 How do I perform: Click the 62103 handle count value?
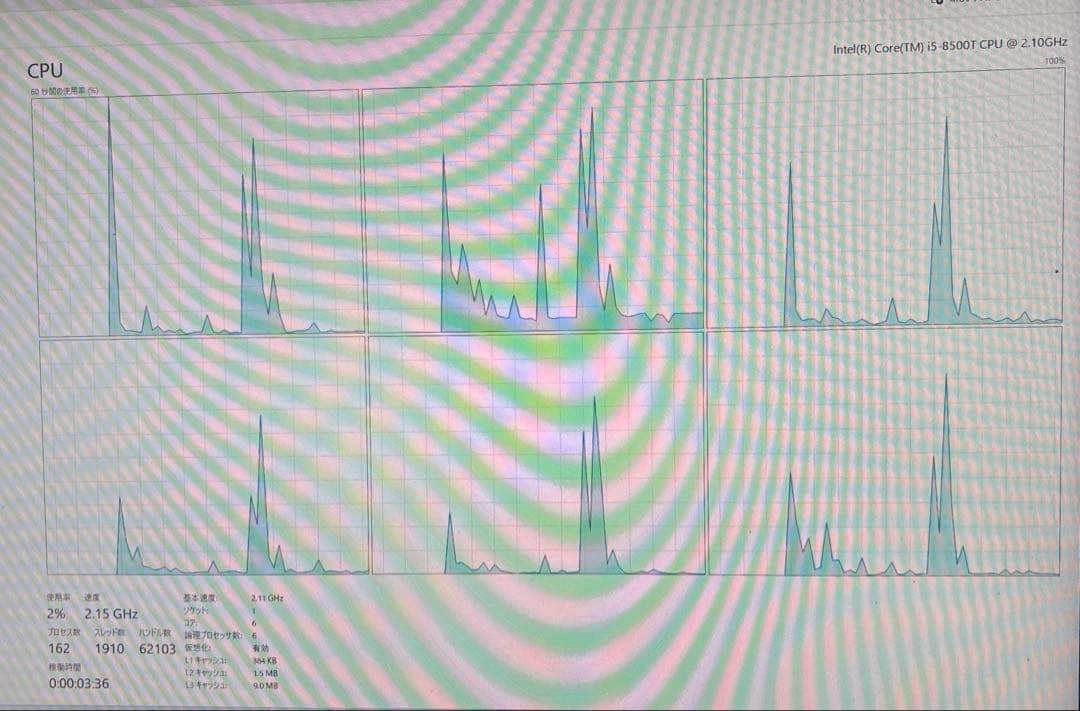point(158,648)
